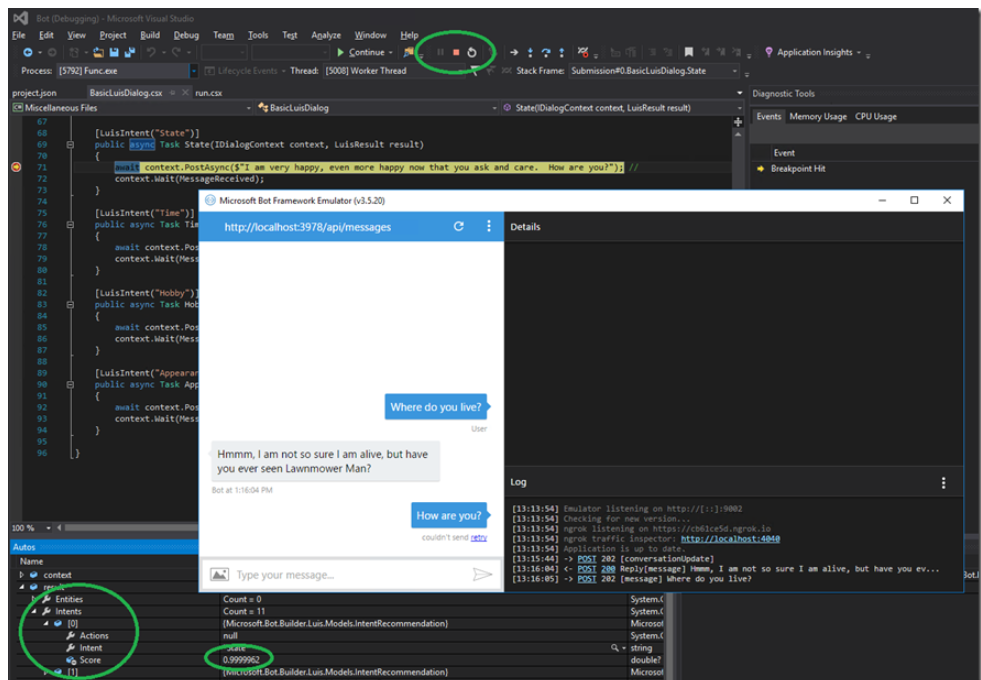Screen dimensions: 981x680
Task: Click the Application Insights lightbulb icon
Action: (769, 53)
